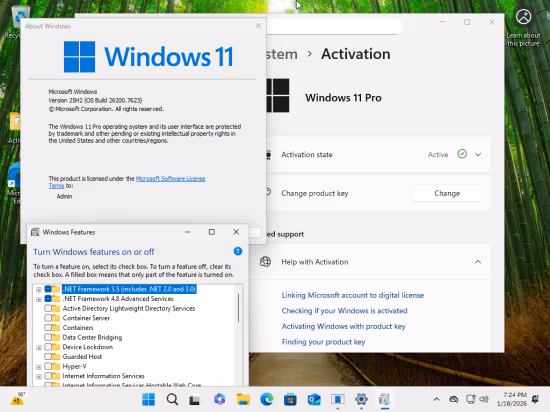
Task: Launch Microsoft Edge from taskbar
Action: coord(267,399)
